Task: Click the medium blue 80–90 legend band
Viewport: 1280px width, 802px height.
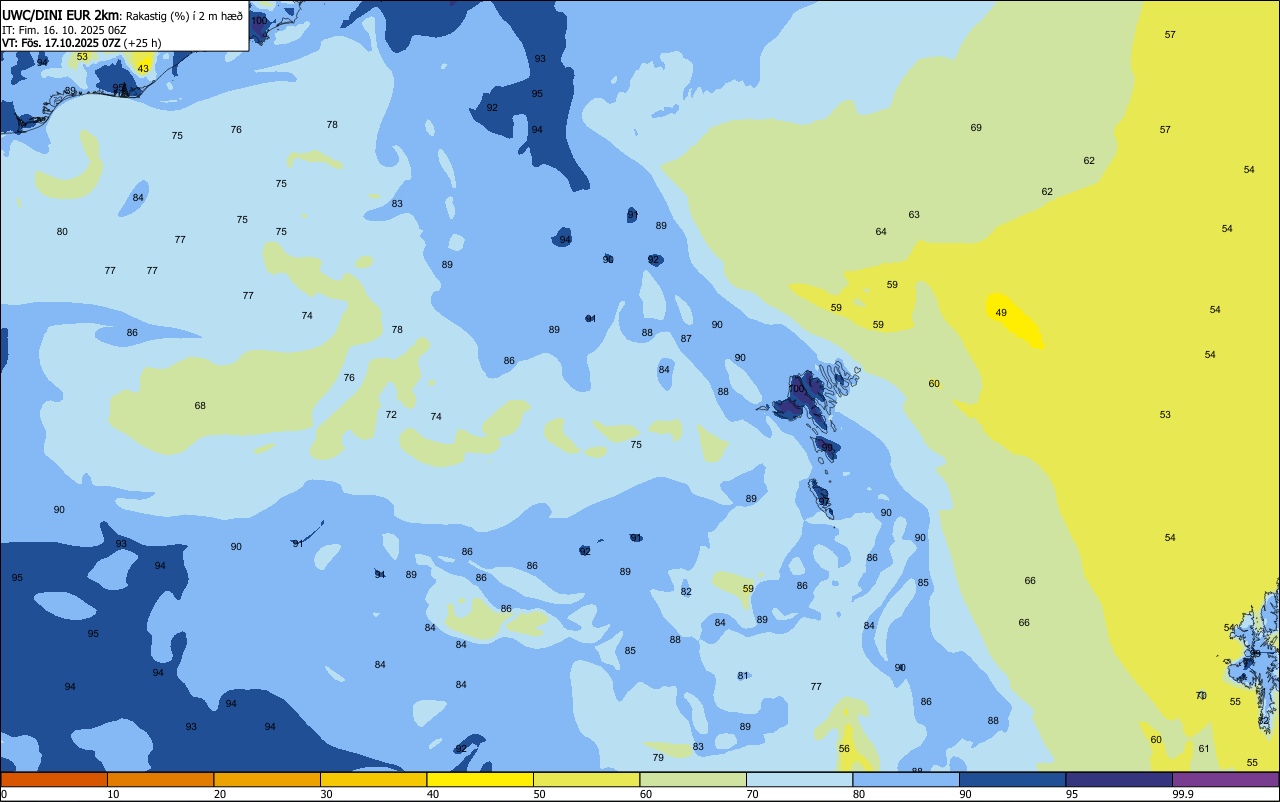Action: click(x=906, y=779)
